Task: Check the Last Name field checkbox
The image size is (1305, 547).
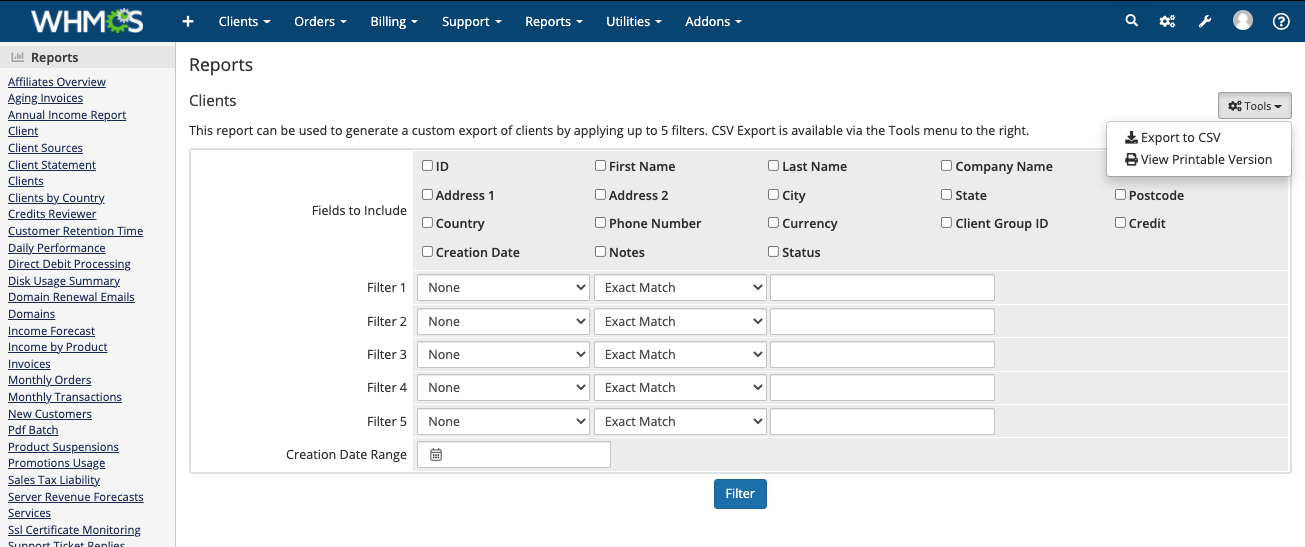Action: pyautogui.click(x=774, y=166)
